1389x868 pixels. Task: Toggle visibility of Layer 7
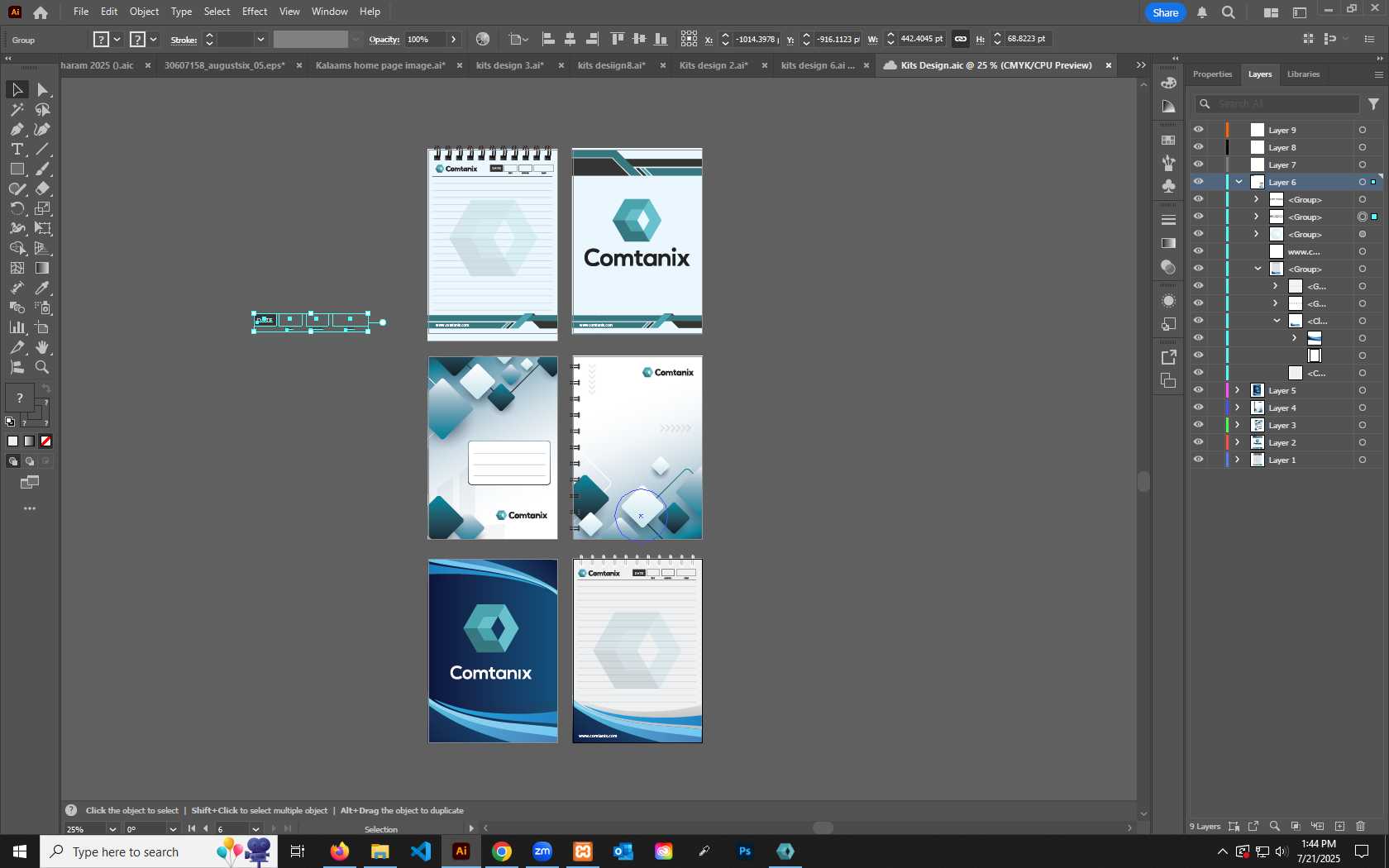tap(1198, 165)
